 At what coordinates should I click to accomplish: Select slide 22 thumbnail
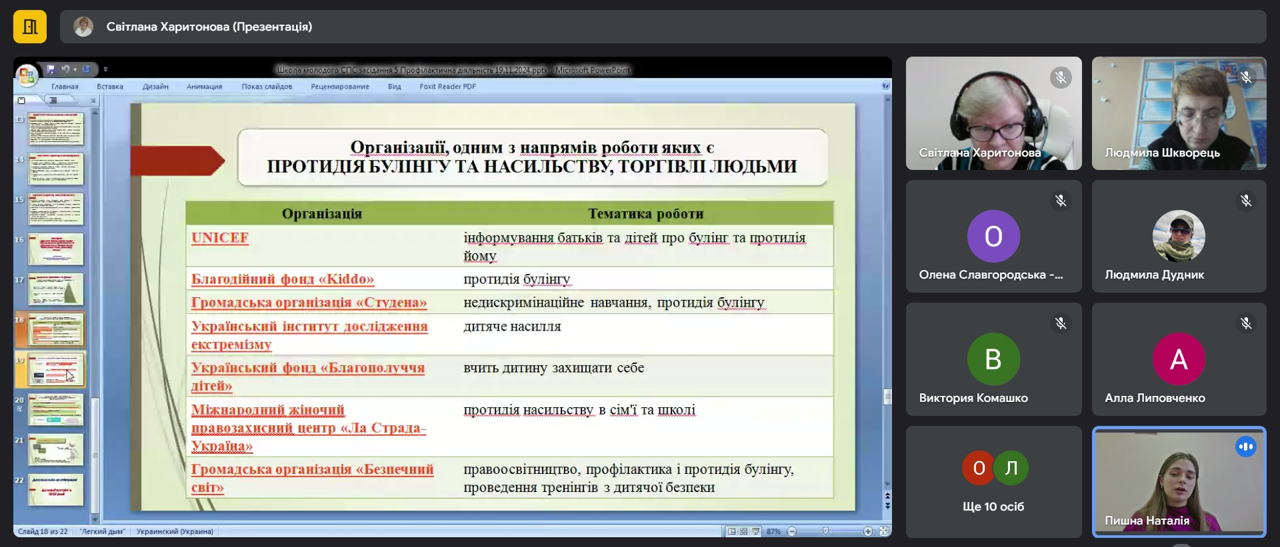click(56, 490)
